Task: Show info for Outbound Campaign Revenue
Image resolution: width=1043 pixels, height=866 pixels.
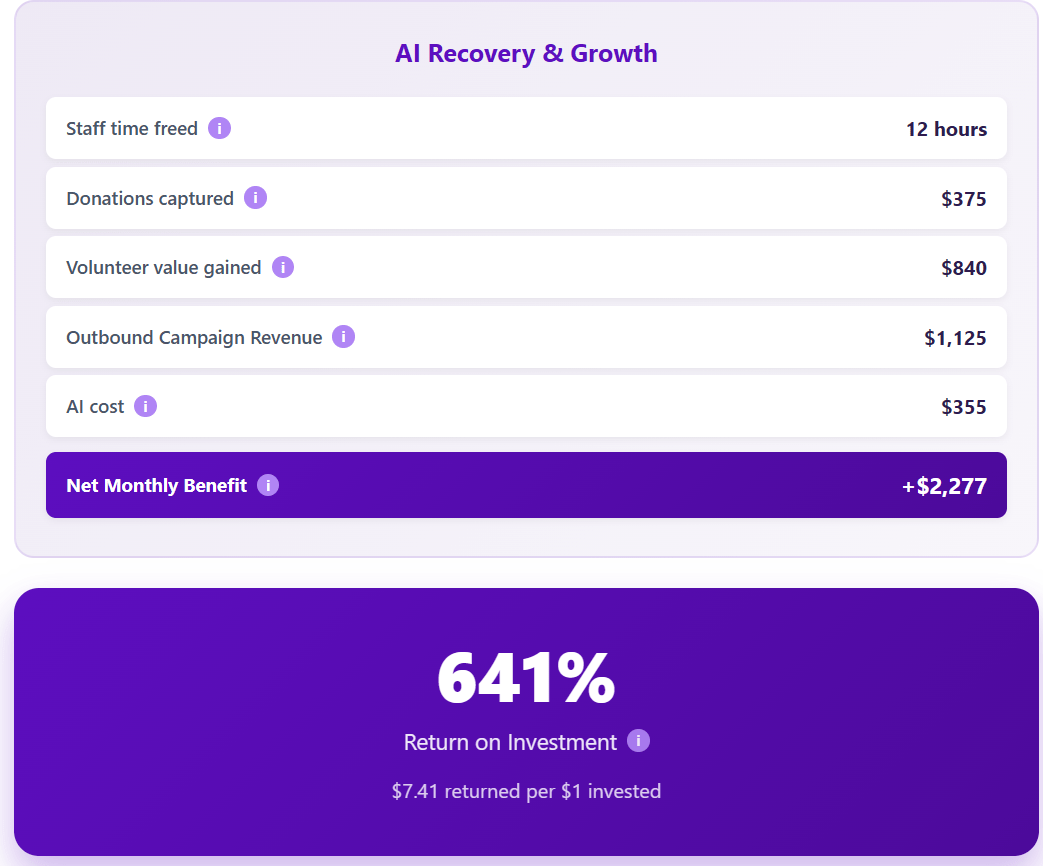Action: click(x=343, y=337)
